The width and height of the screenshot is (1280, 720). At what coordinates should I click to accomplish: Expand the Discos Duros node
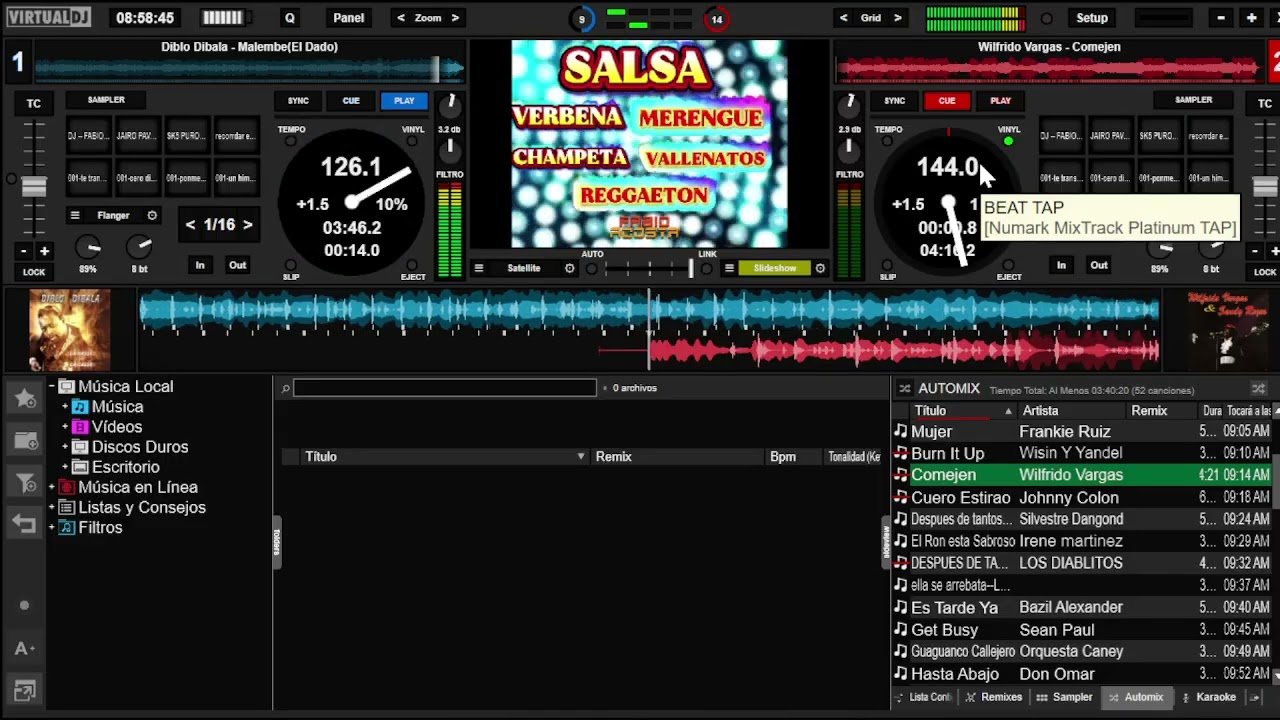point(66,447)
